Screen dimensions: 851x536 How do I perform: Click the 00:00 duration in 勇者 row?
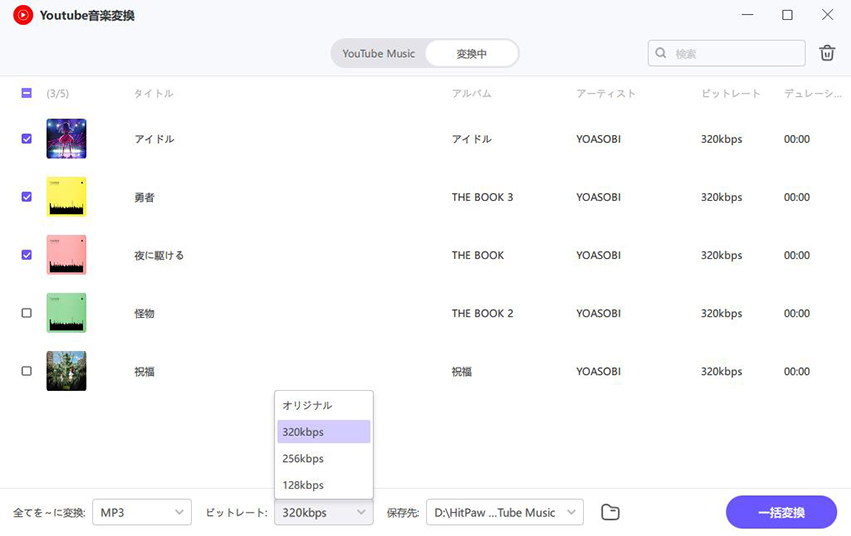[x=797, y=197]
